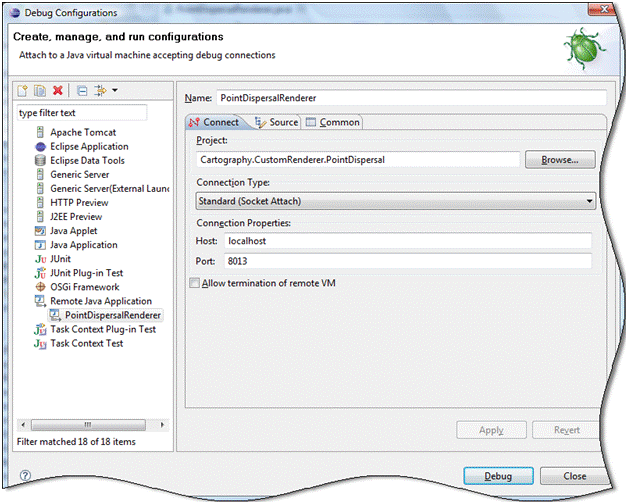The width and height of the screenshot is (628, 504).
Task: Switch to the Common tab
Action: [333, 122]
